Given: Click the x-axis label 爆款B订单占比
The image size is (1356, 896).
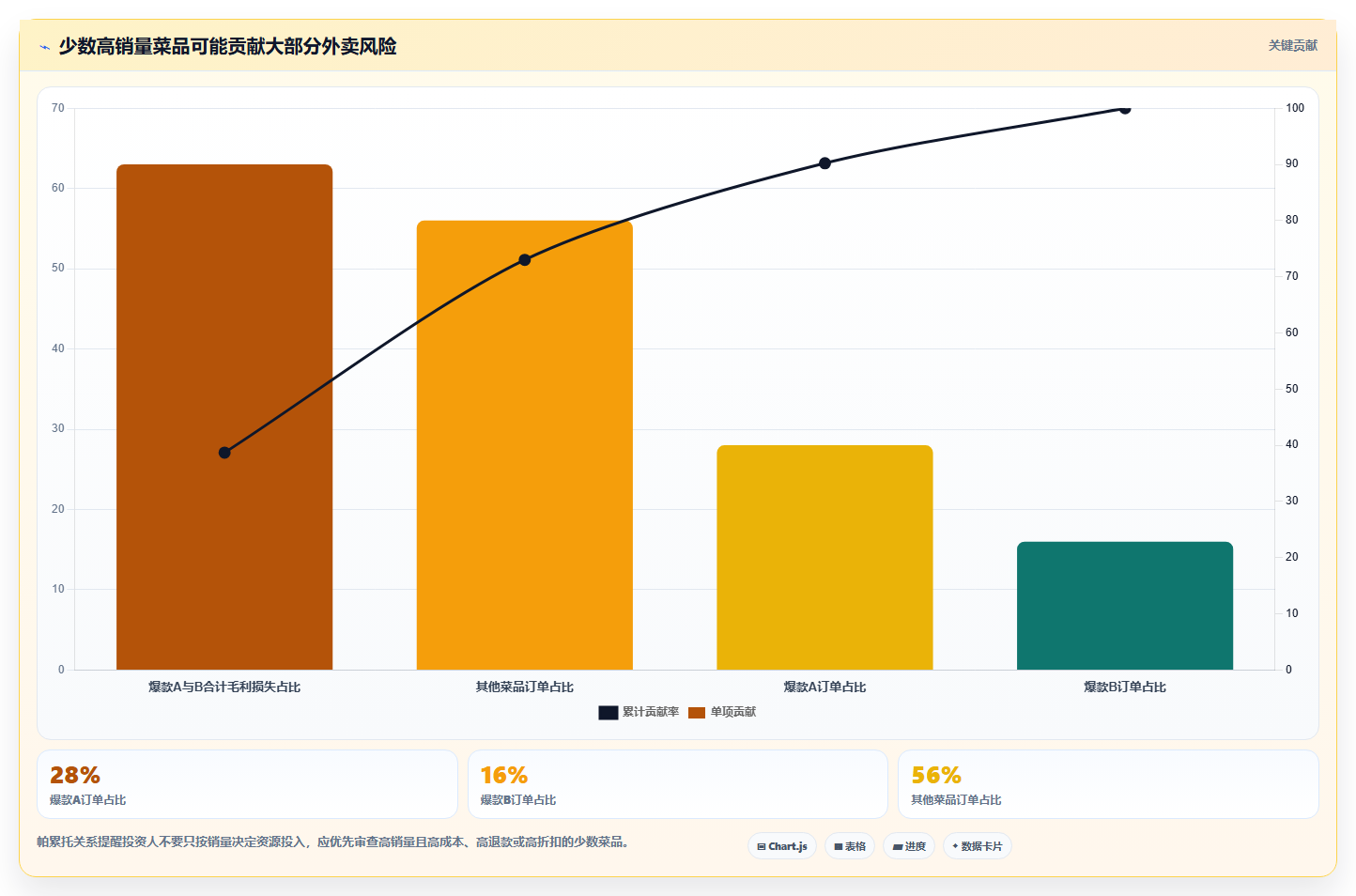Looking at the screenshot, I should [1125, 687].
